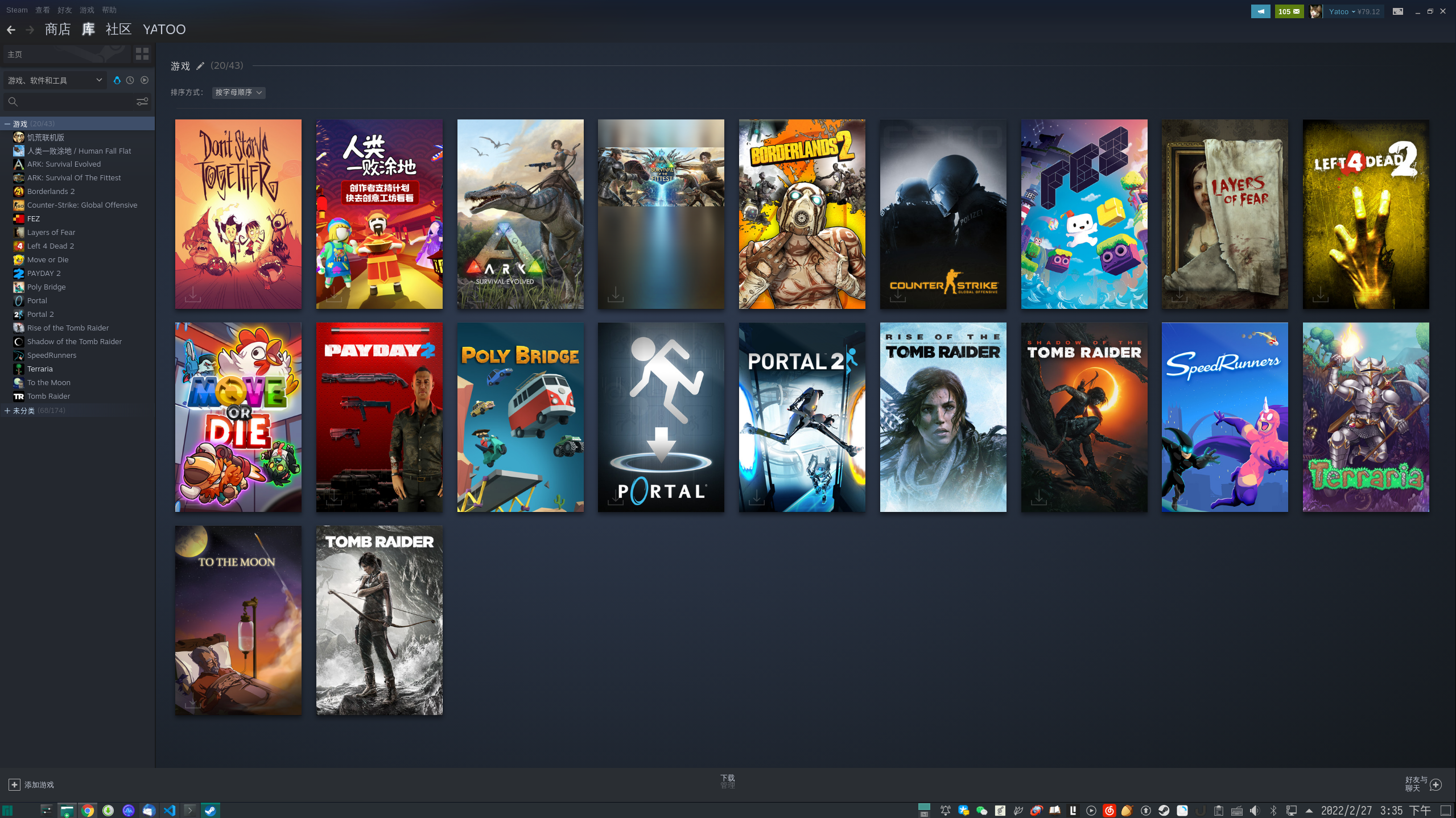Open the 商店 tab

pos(57,30)
